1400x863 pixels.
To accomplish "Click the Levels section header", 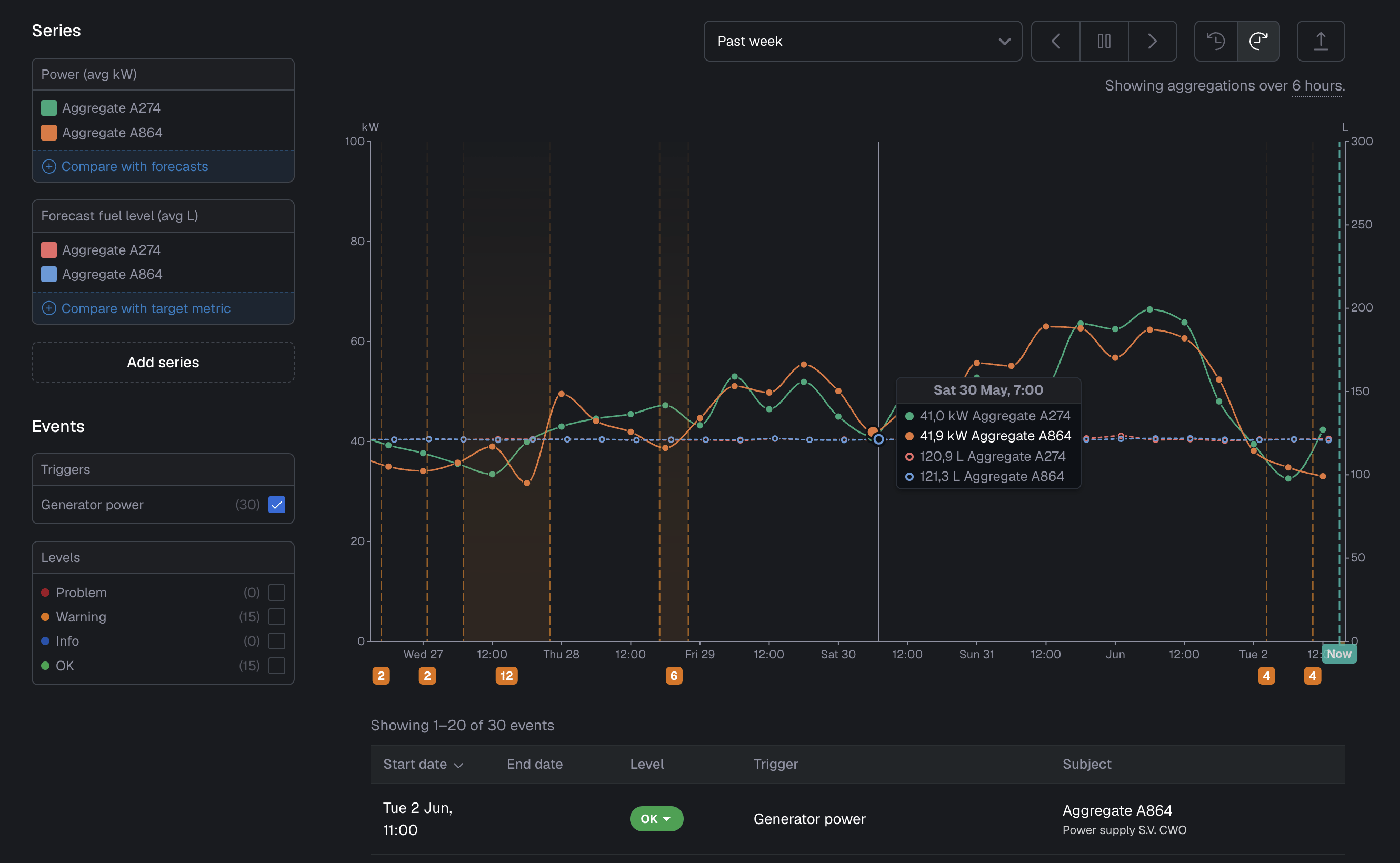I will [163, 558].
